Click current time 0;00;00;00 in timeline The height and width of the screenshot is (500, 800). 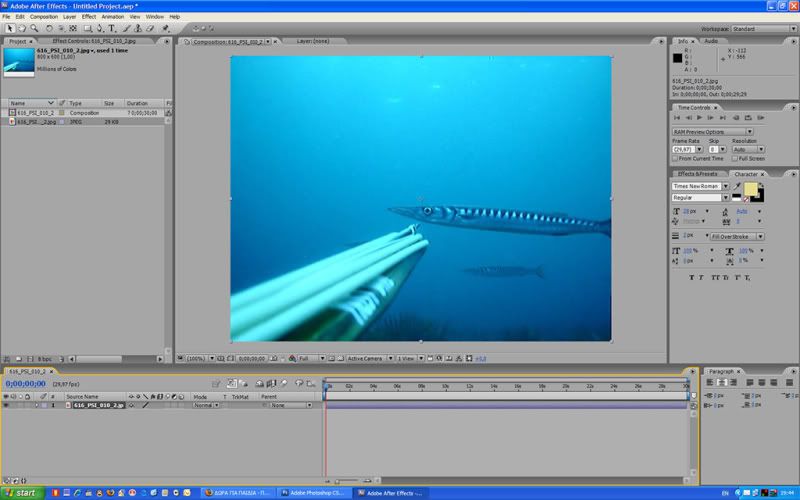26,384
